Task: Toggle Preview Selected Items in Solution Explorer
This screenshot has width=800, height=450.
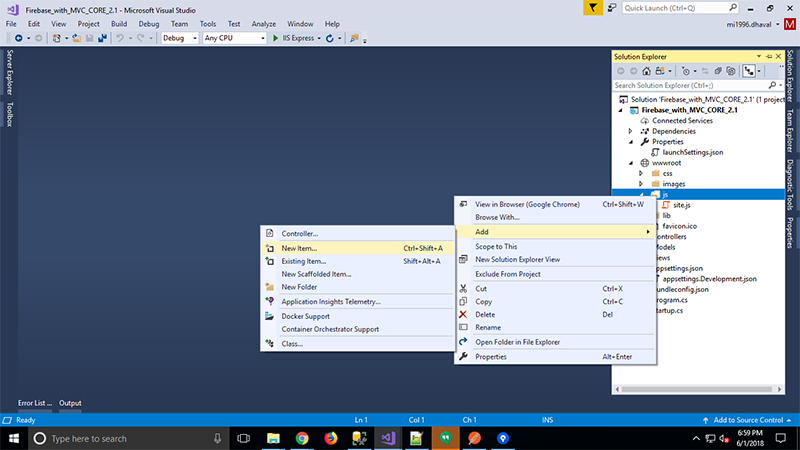Action: pos(750,71)
